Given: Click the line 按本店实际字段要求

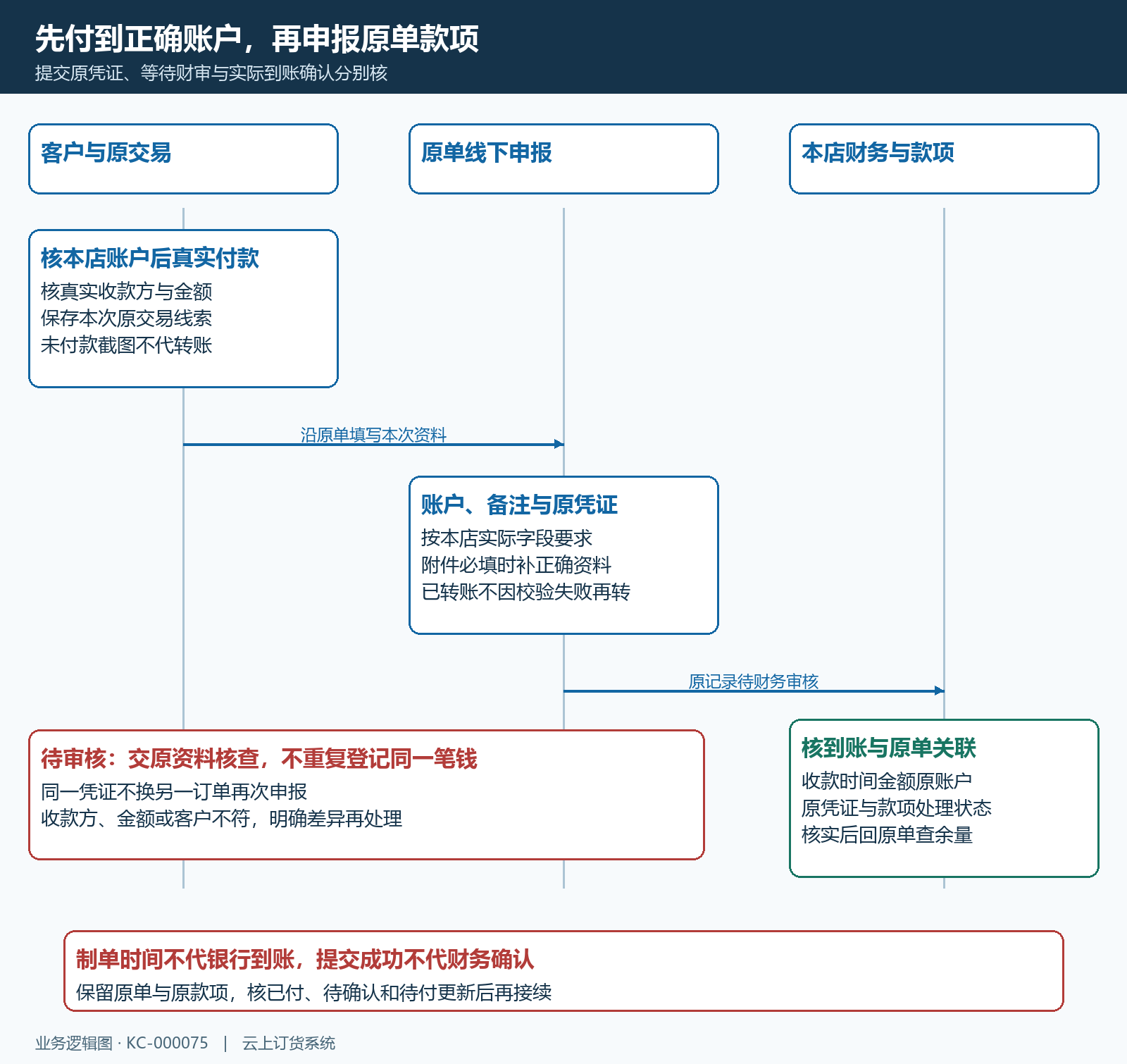Looking at the screenshot, I should click(x=506, y=538).
